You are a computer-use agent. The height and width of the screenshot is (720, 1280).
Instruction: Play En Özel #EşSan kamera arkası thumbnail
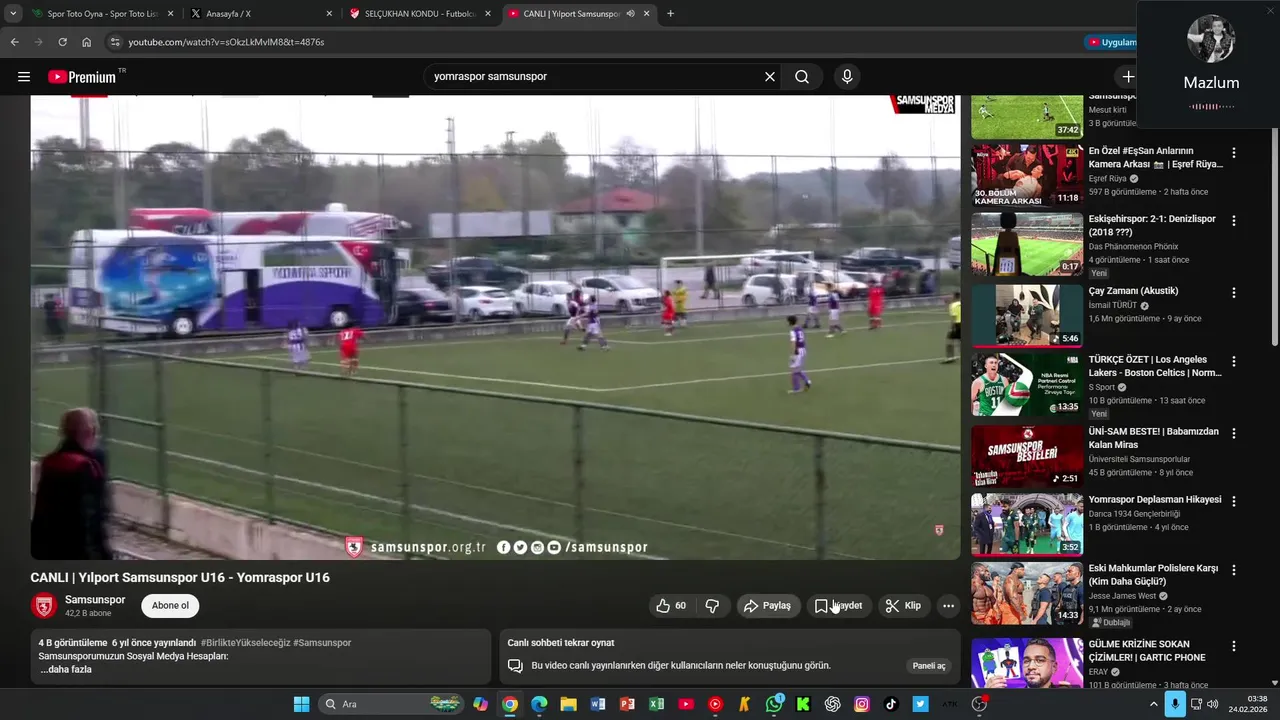click(1027, 175)
